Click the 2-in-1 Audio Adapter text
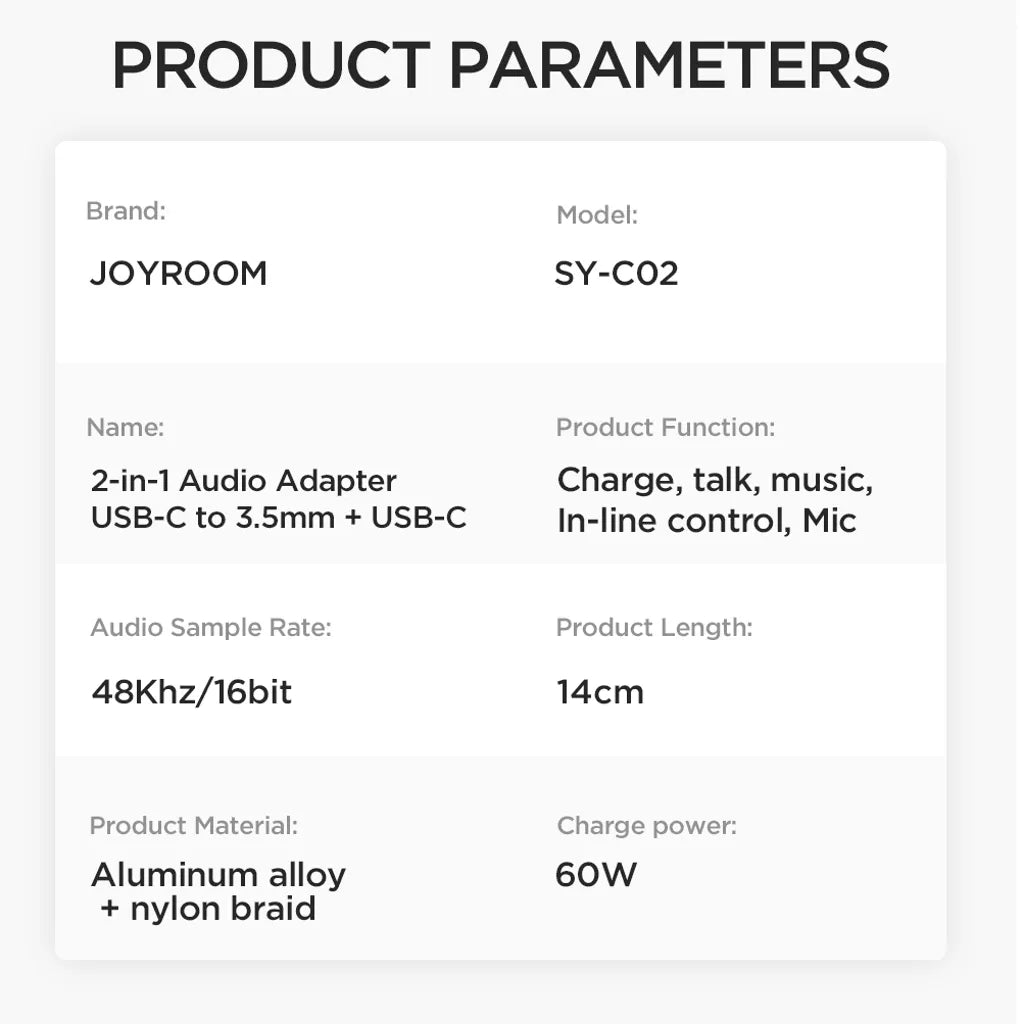Image resolution: width=1020 pixels, height=1024 pixels. (244, 481)
